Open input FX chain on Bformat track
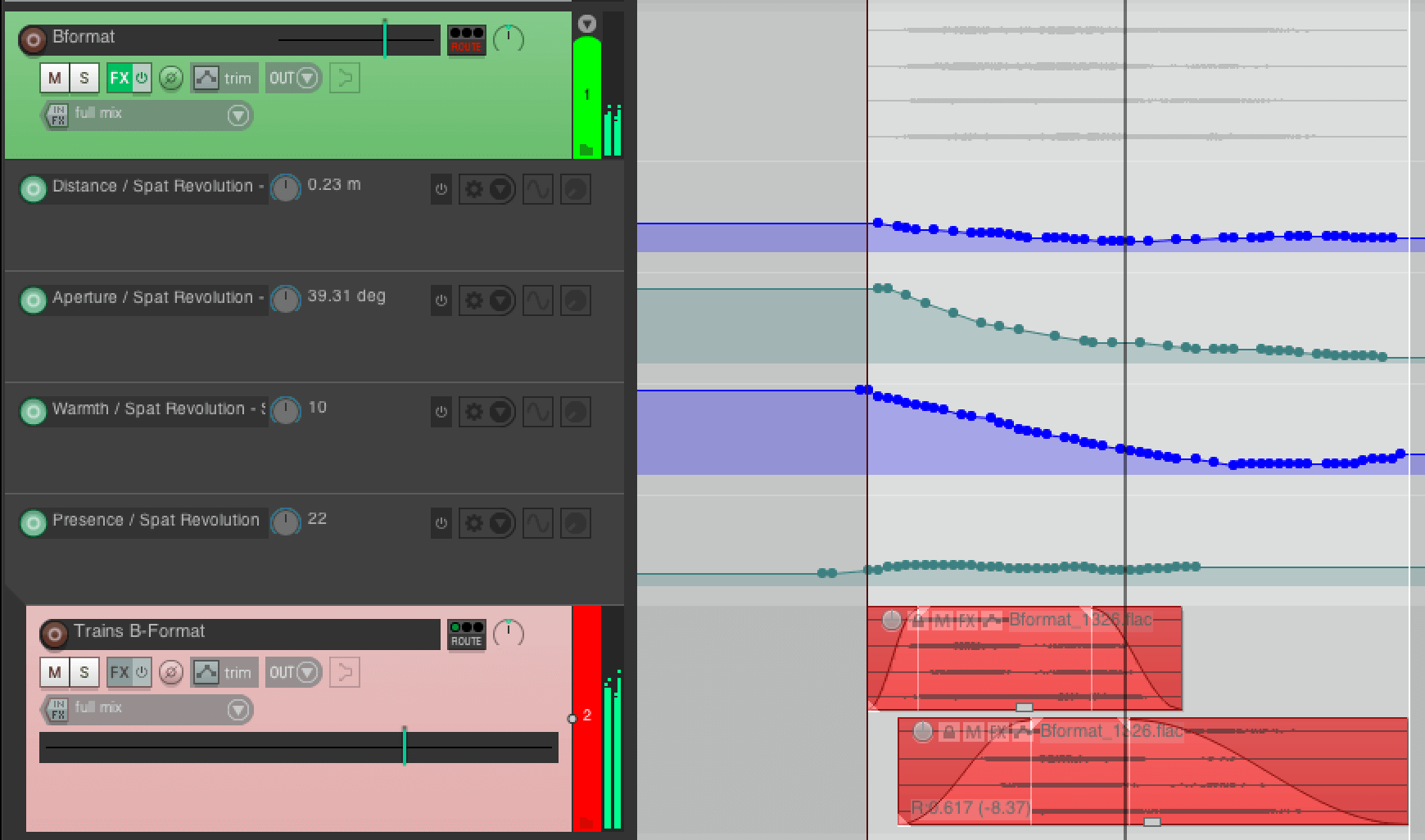This screenshot has height=840, width=1425. click(57, 115)
